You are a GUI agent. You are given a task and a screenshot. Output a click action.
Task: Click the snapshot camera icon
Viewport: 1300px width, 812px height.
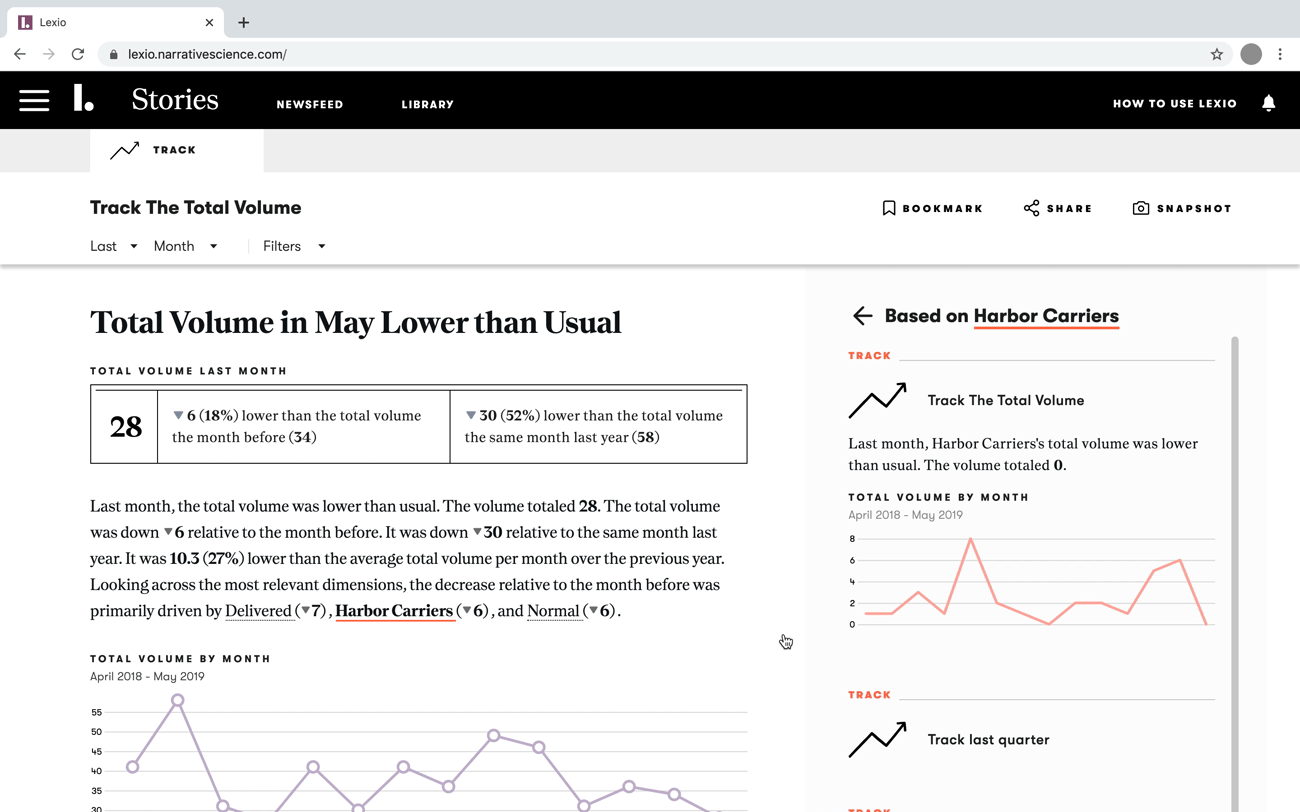click(1140, 208)
